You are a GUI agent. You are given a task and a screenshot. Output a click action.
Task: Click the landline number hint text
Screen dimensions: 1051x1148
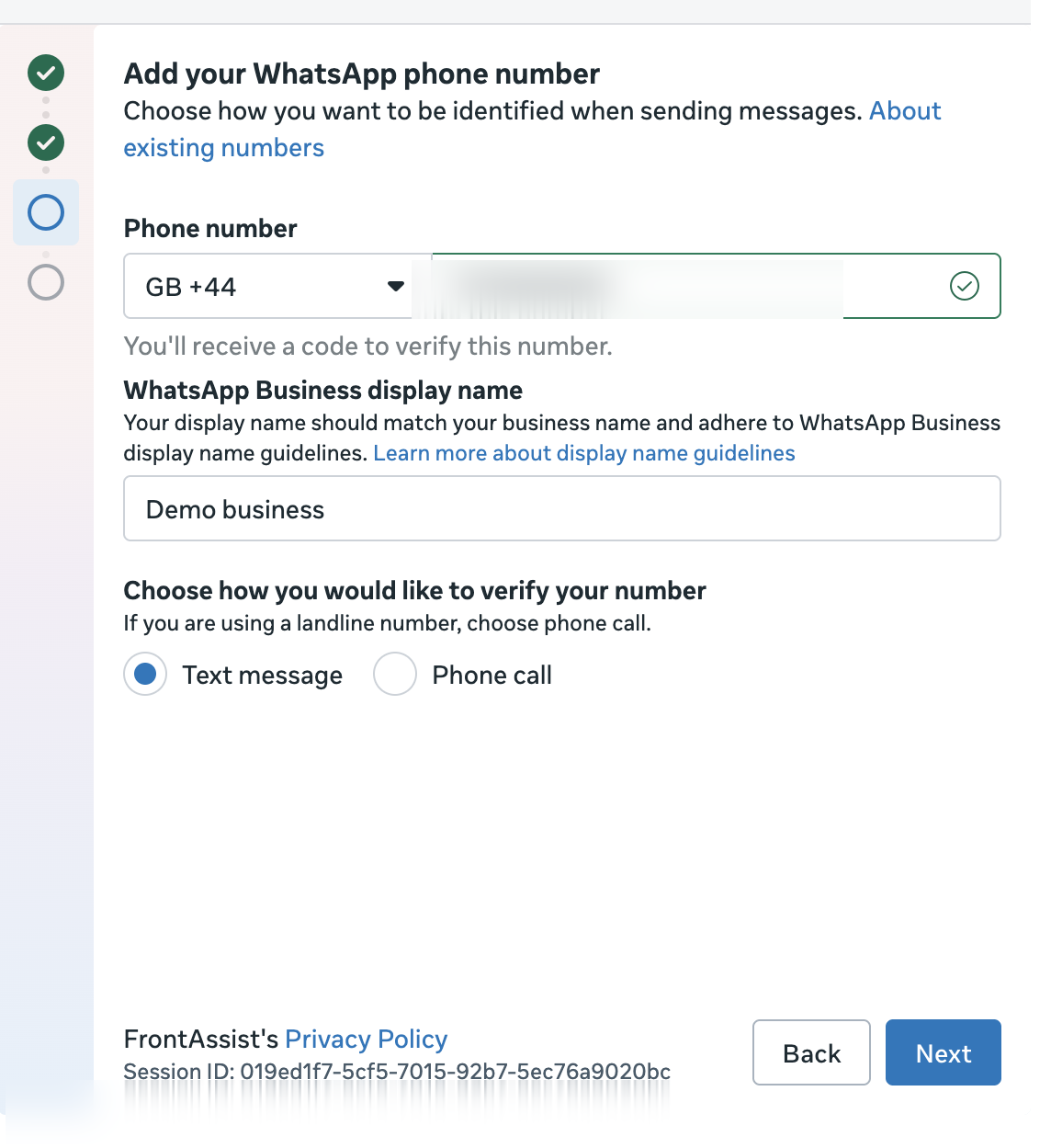click(388, 623)
